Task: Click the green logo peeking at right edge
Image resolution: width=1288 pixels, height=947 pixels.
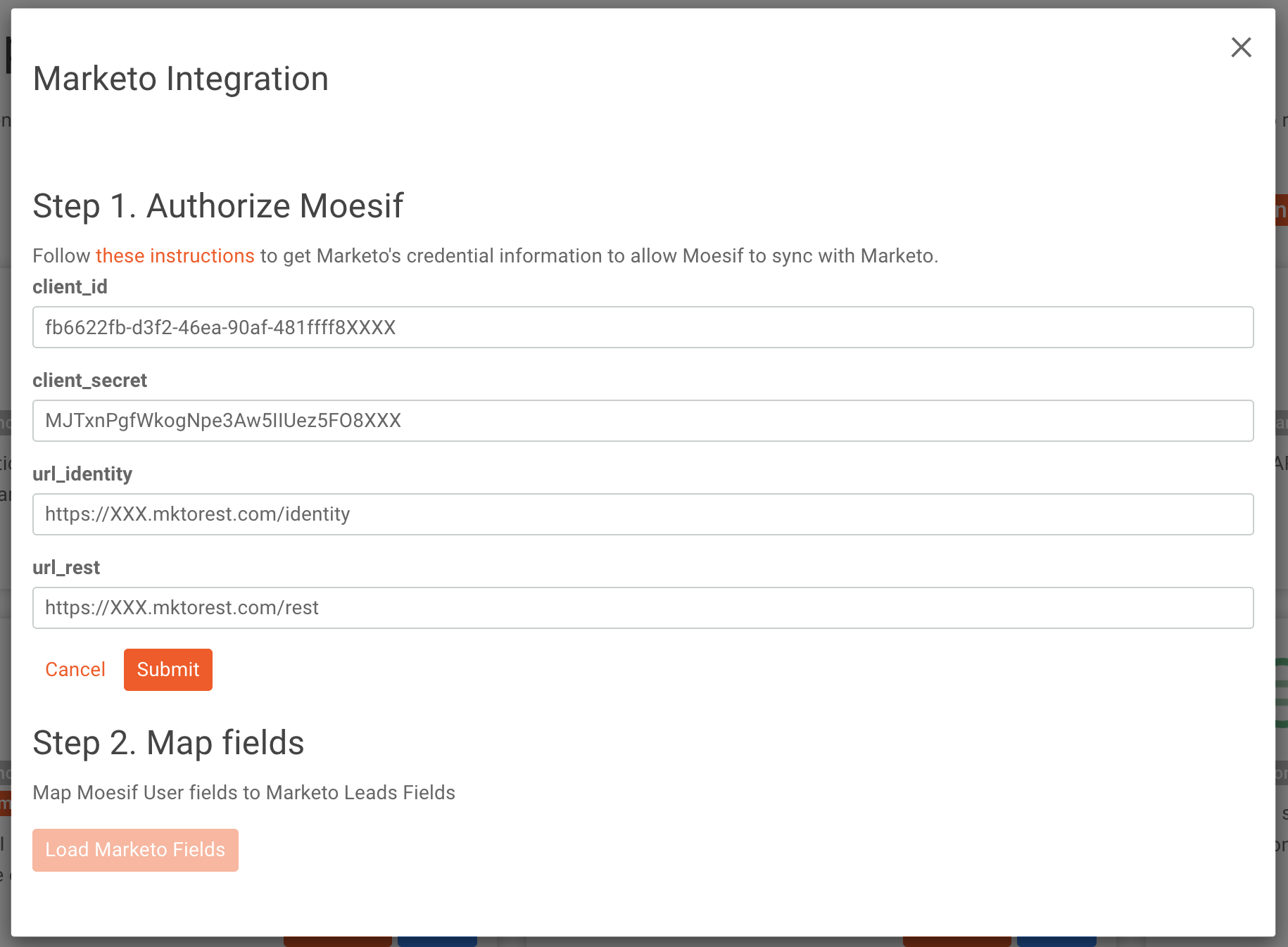Action: (1282, 693)
